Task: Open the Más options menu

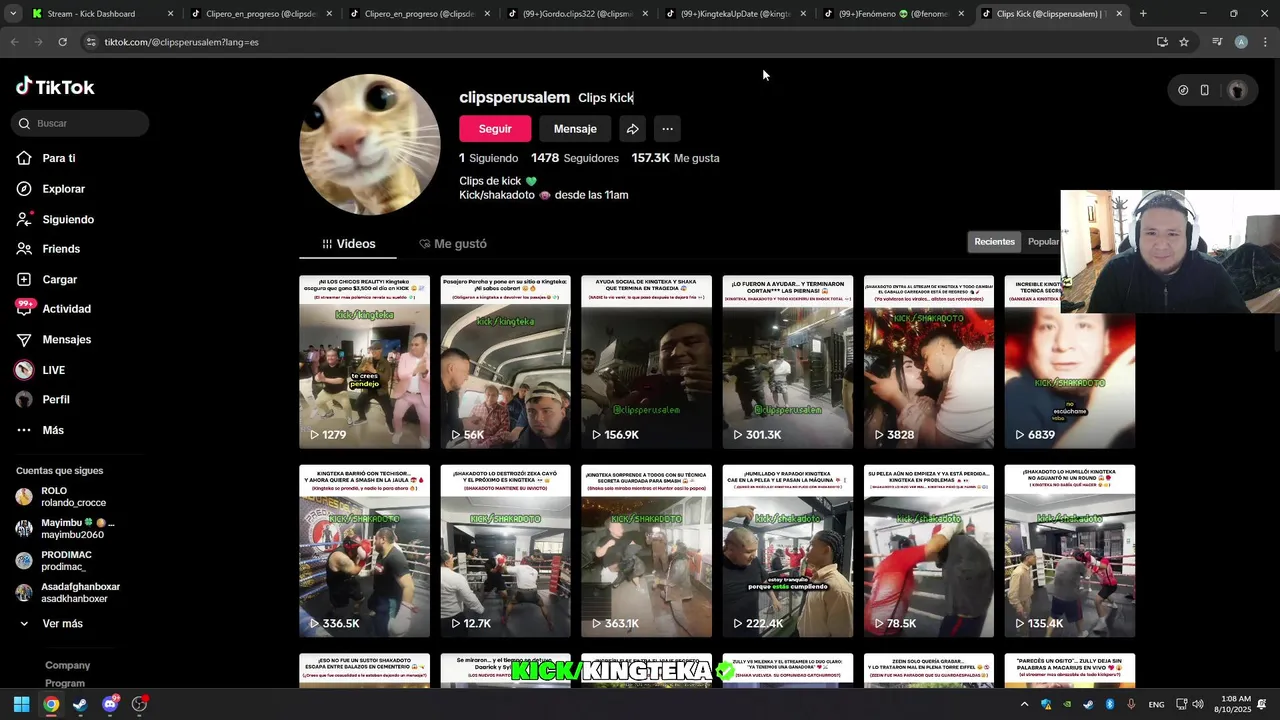Action: click(x=40, y=430)
